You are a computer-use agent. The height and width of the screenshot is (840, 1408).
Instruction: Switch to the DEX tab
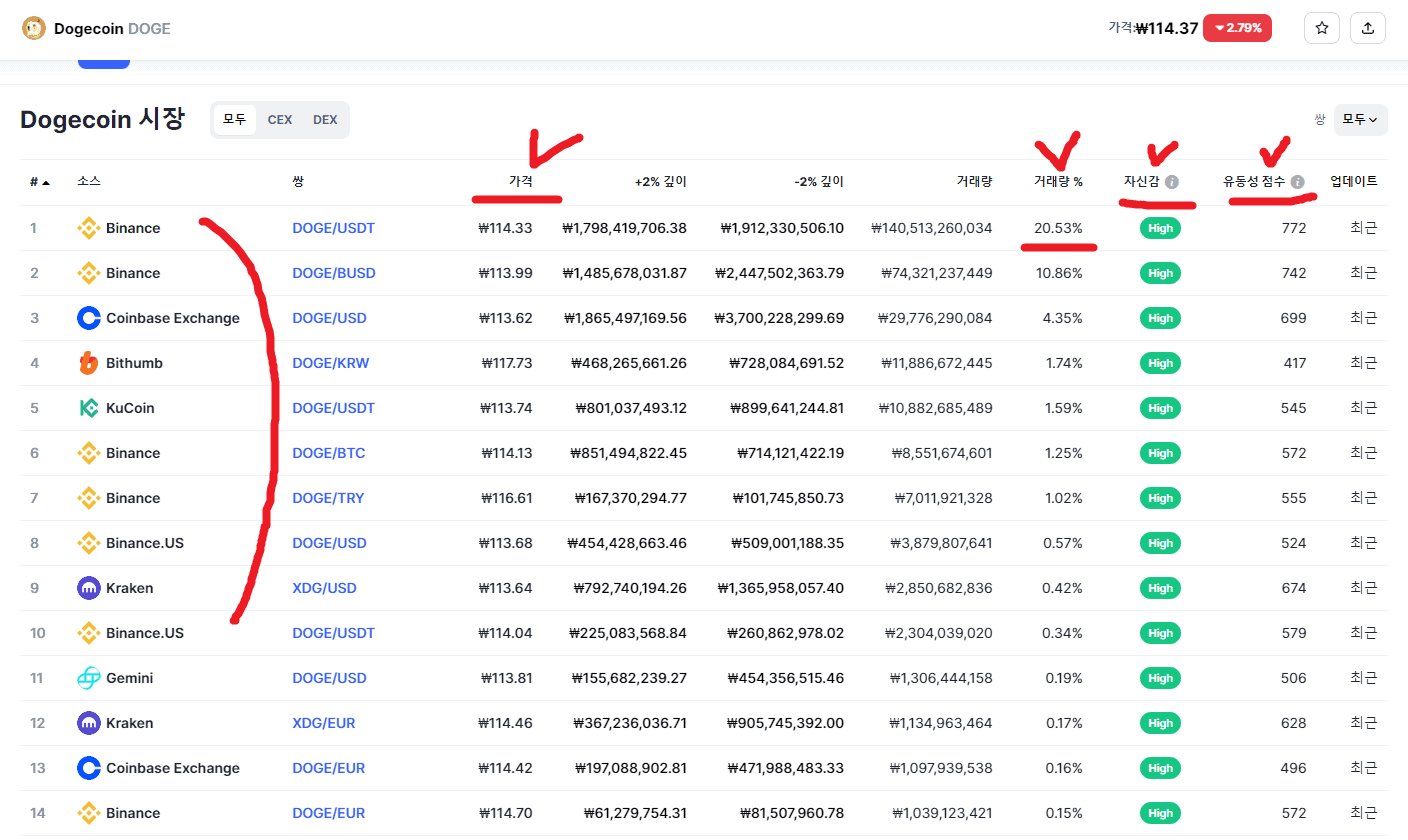[x=325, y=120]
